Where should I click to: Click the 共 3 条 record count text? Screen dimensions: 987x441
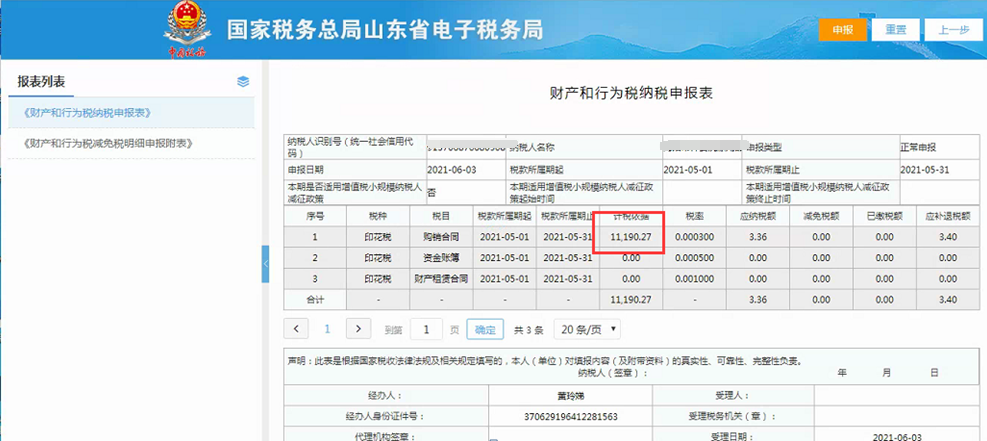(529, 329)
